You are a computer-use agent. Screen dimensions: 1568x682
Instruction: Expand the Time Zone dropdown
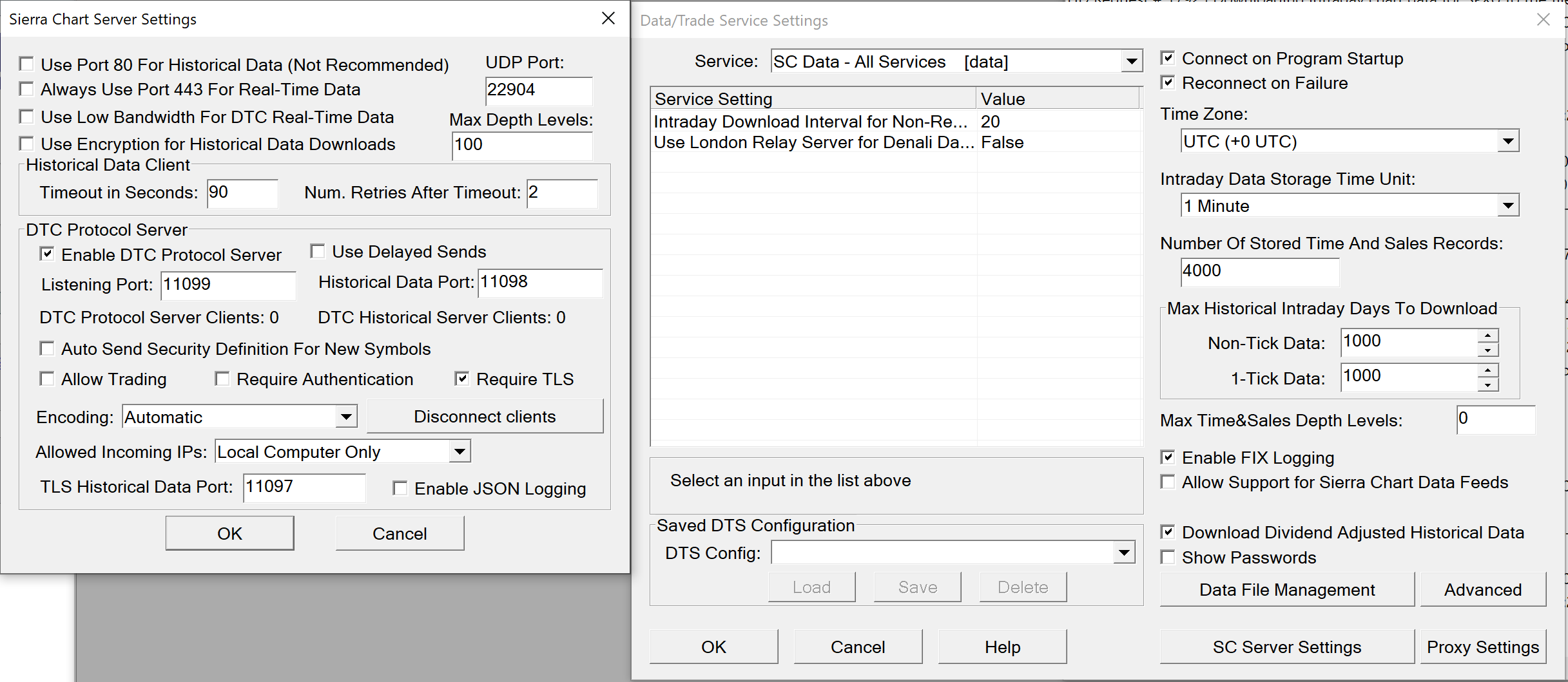pyautogui.click(x=1507, y=141)
